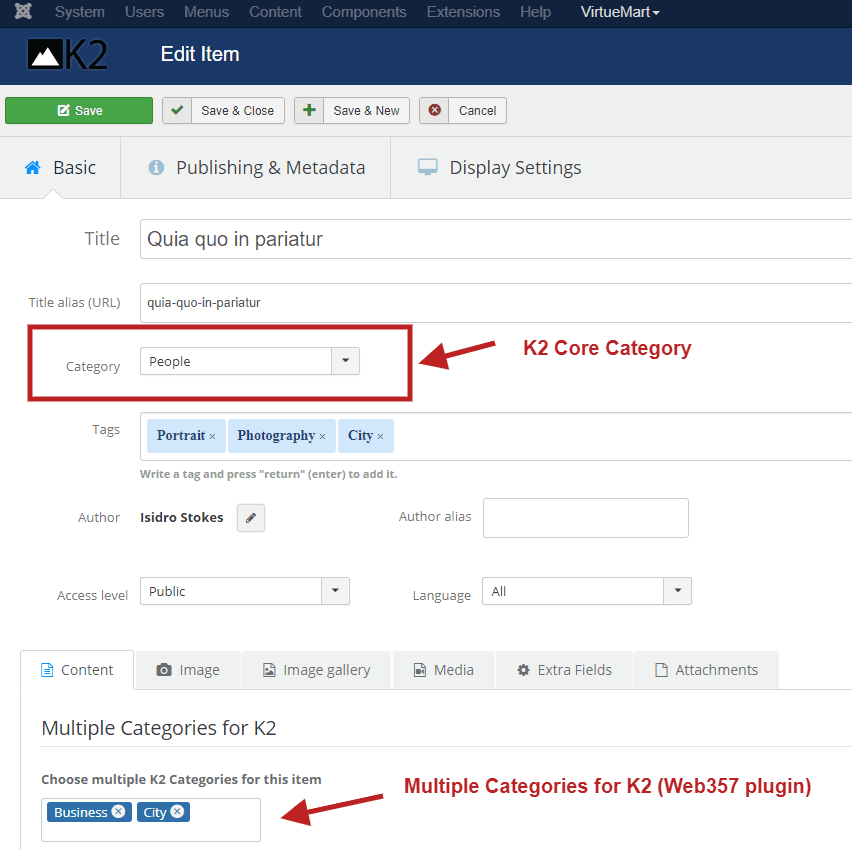This screenshot has height=850, width=852.
Task: Click the Title input field
Action: [496, 239]
